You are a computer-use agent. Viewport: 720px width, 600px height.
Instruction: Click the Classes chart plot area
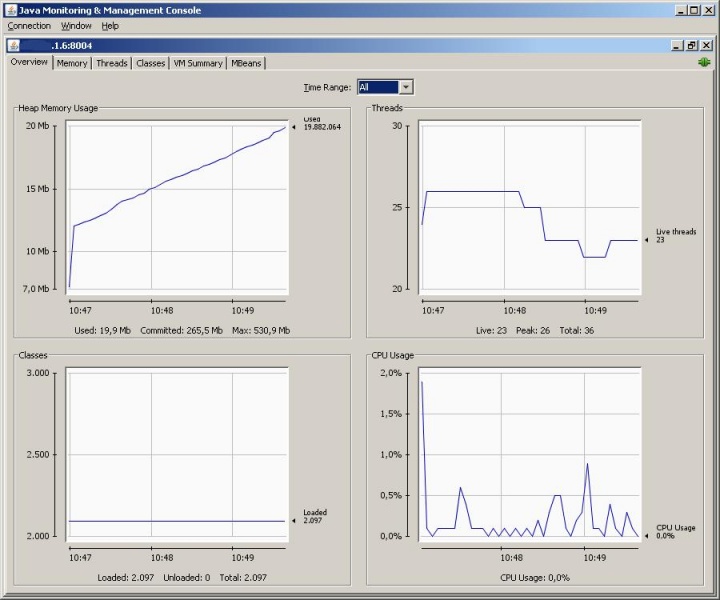pyautogui.click(x=177, y=454)
